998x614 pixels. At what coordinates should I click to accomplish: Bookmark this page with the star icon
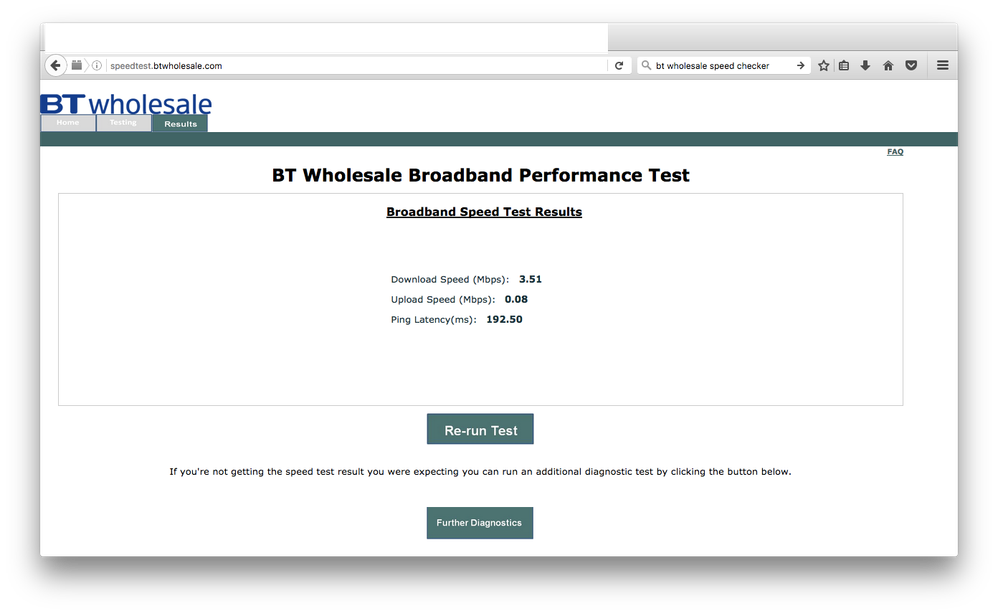[824, 66]
